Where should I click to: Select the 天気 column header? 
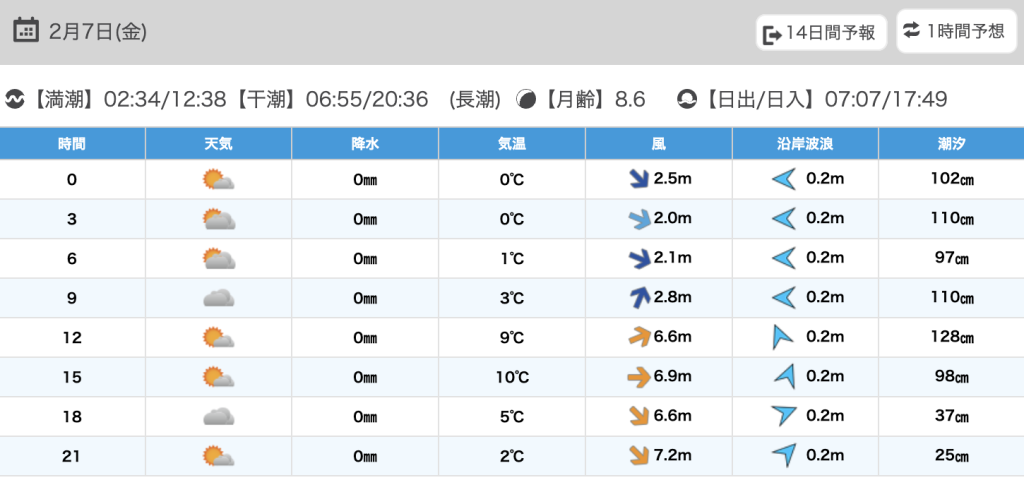click(x=218, y=144)
